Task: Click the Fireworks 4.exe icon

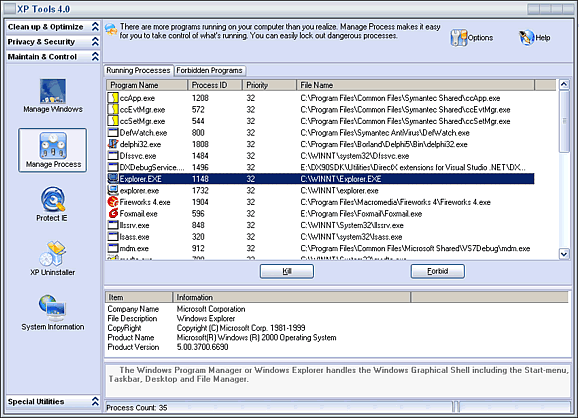Action: pos(113,202)
